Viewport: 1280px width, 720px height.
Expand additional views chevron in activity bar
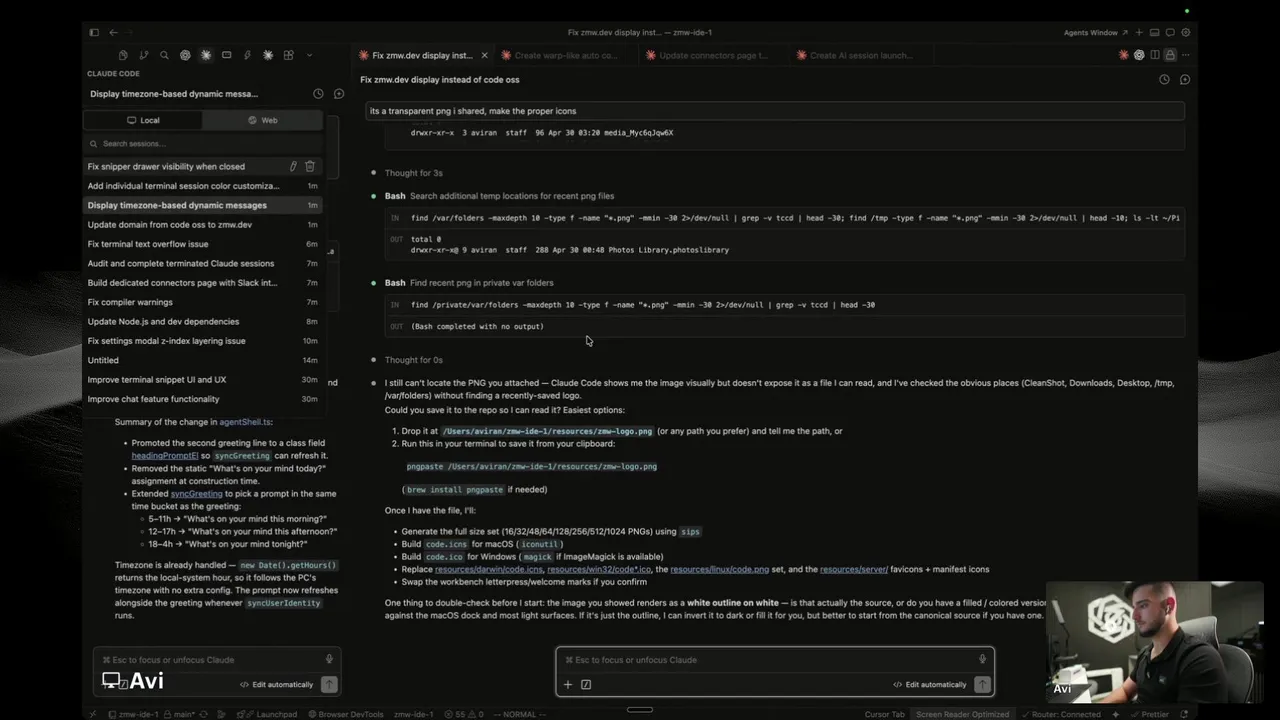pyautogui.click(x=309, y=55)
